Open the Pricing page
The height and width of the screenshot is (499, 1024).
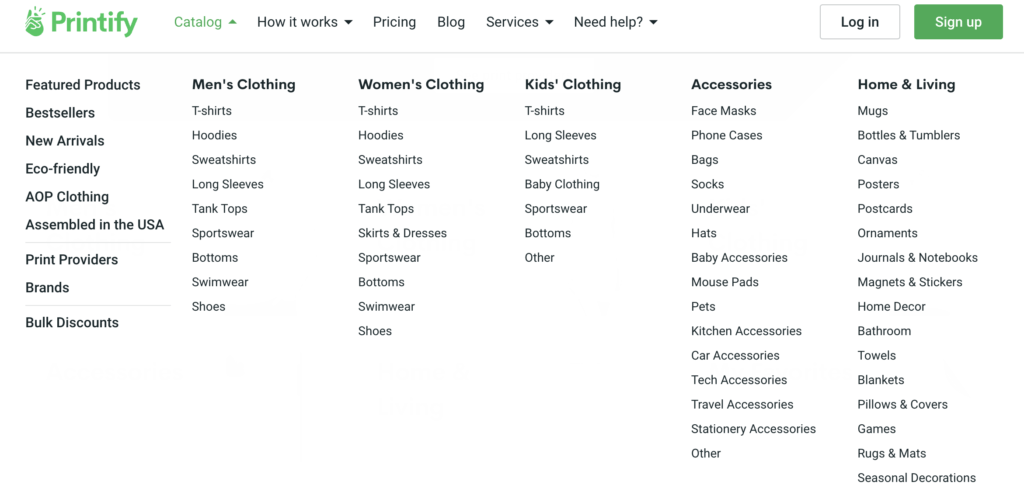click(x=394, y=22)
